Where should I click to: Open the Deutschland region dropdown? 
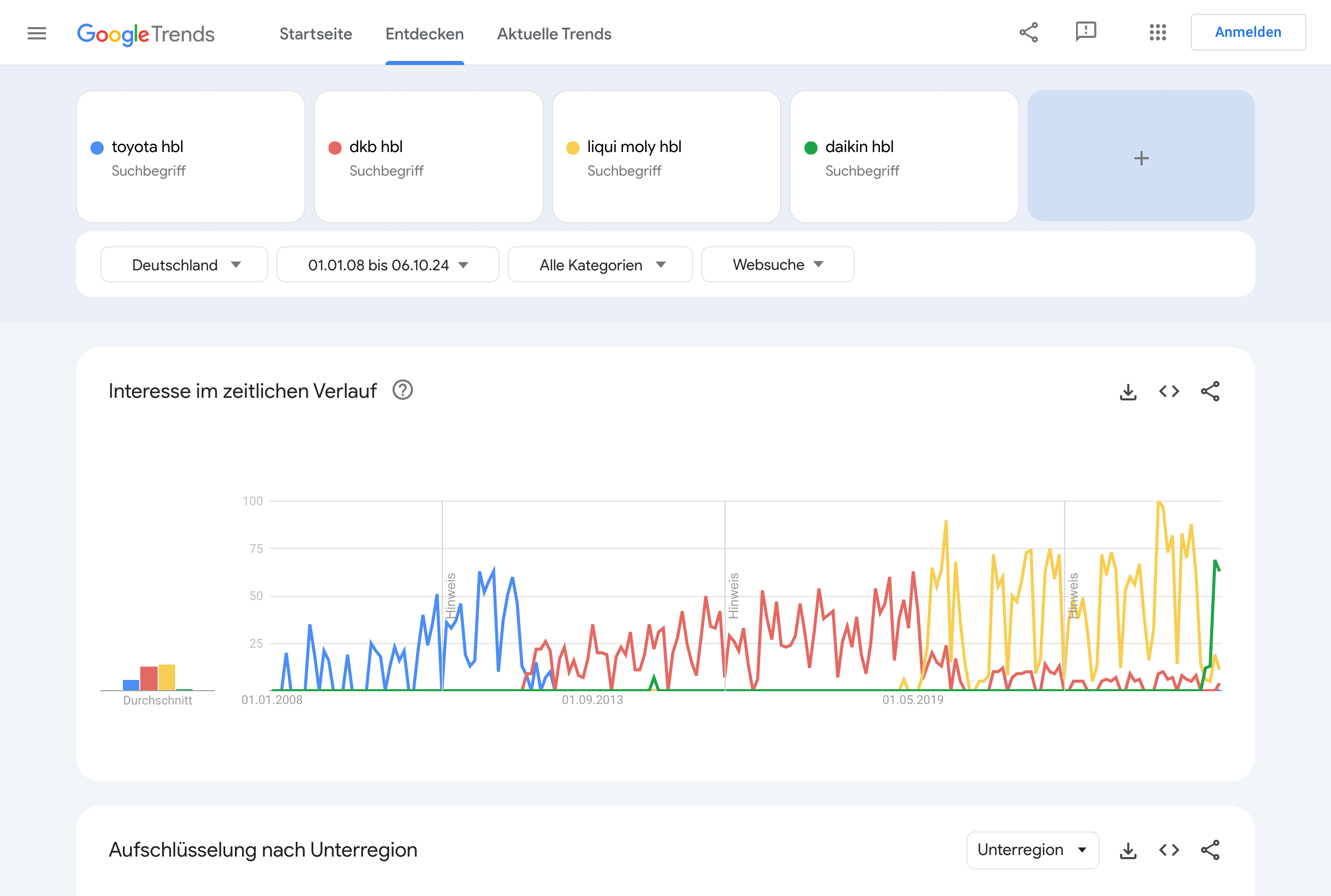click(184, 265)
